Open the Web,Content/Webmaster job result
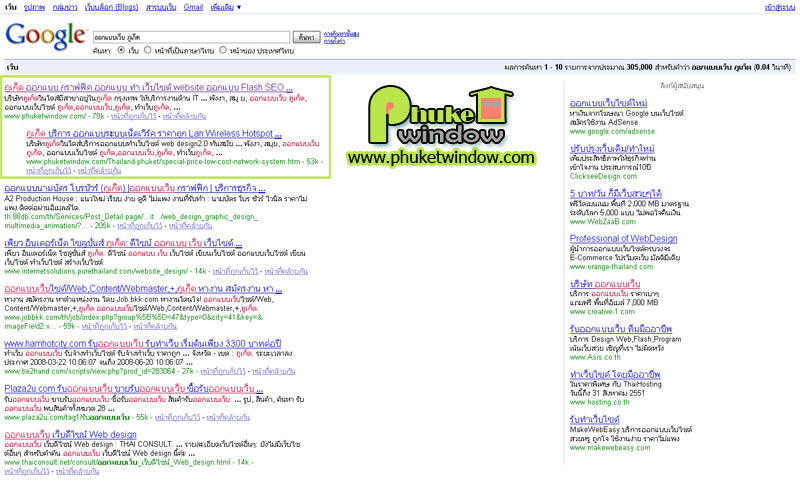The image size is (800, 481). [x=143, y=289]
